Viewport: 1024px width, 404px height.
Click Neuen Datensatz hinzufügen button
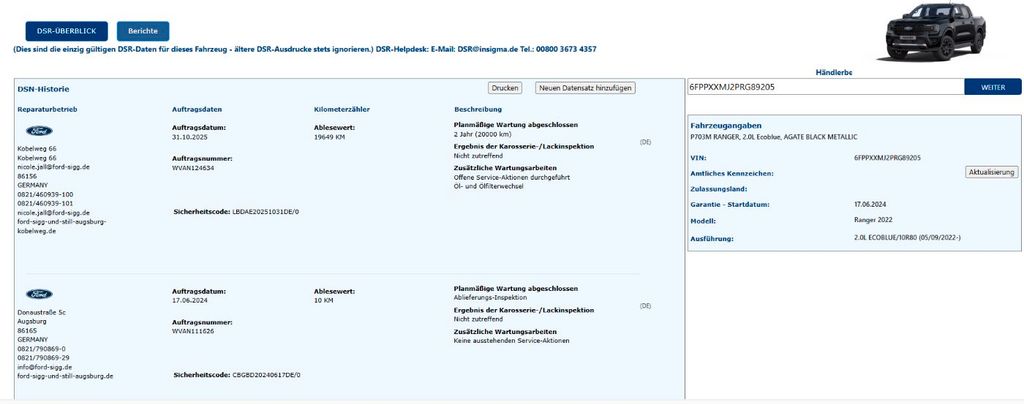pyautogui.click(x=585, y=87)
